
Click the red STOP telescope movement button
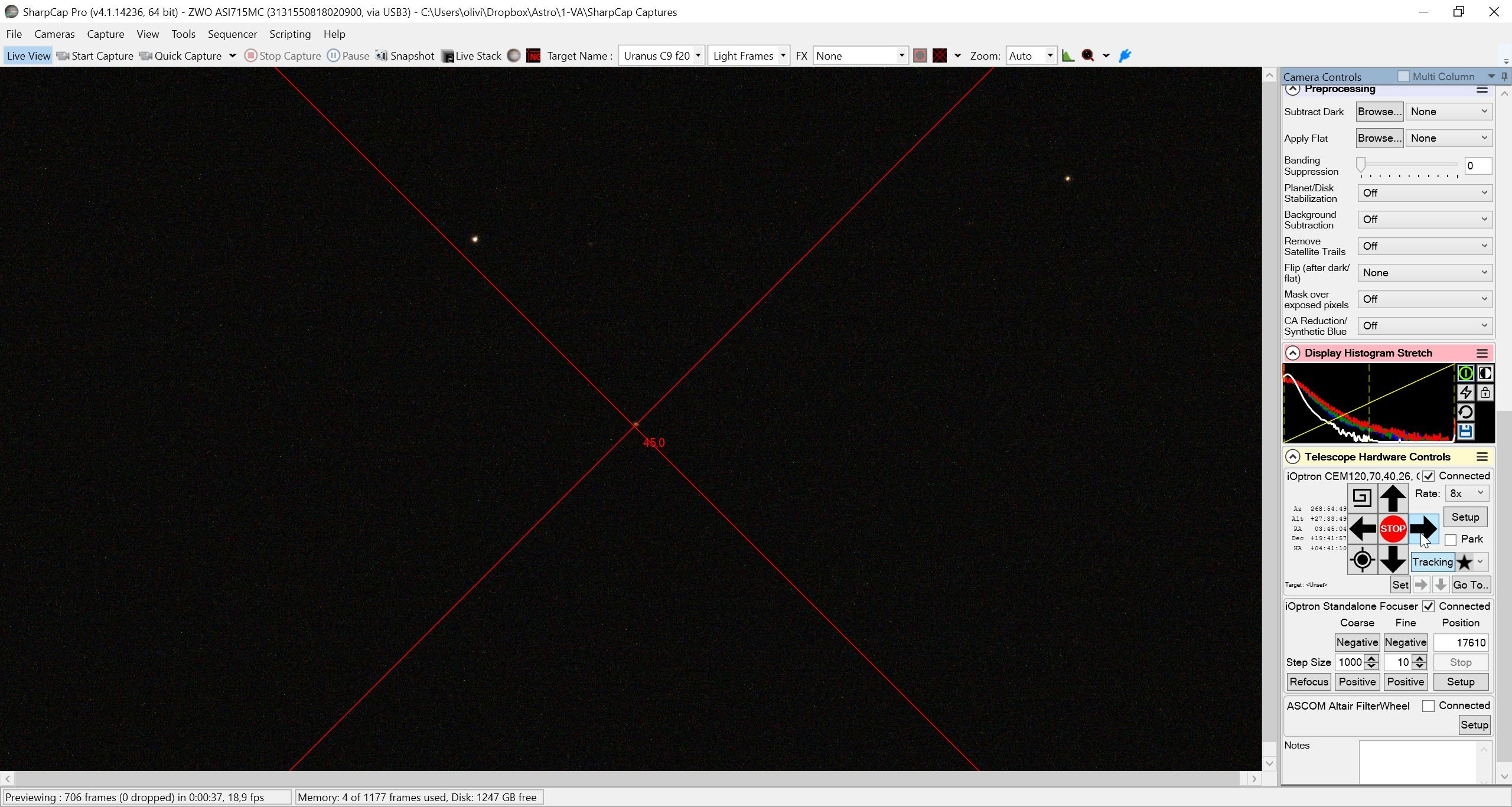click(x=1392, y=529)
